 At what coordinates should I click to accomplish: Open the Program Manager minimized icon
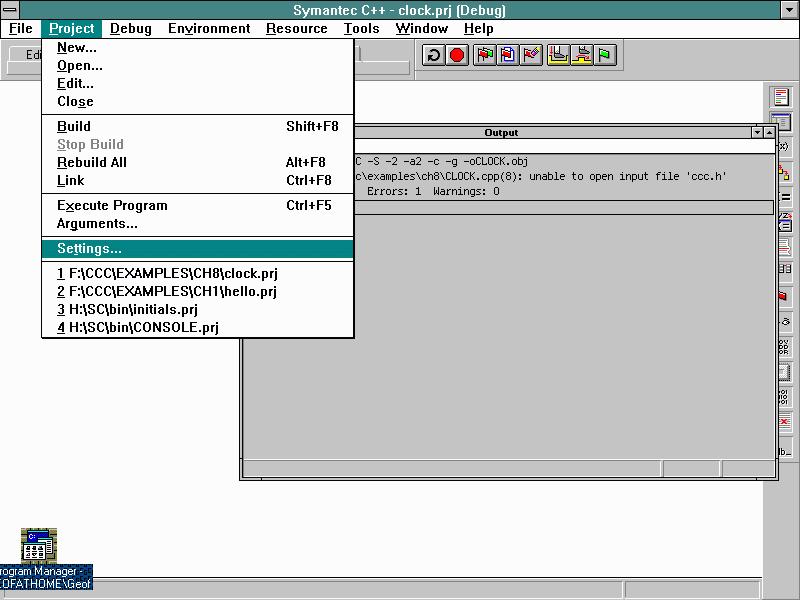38,545
